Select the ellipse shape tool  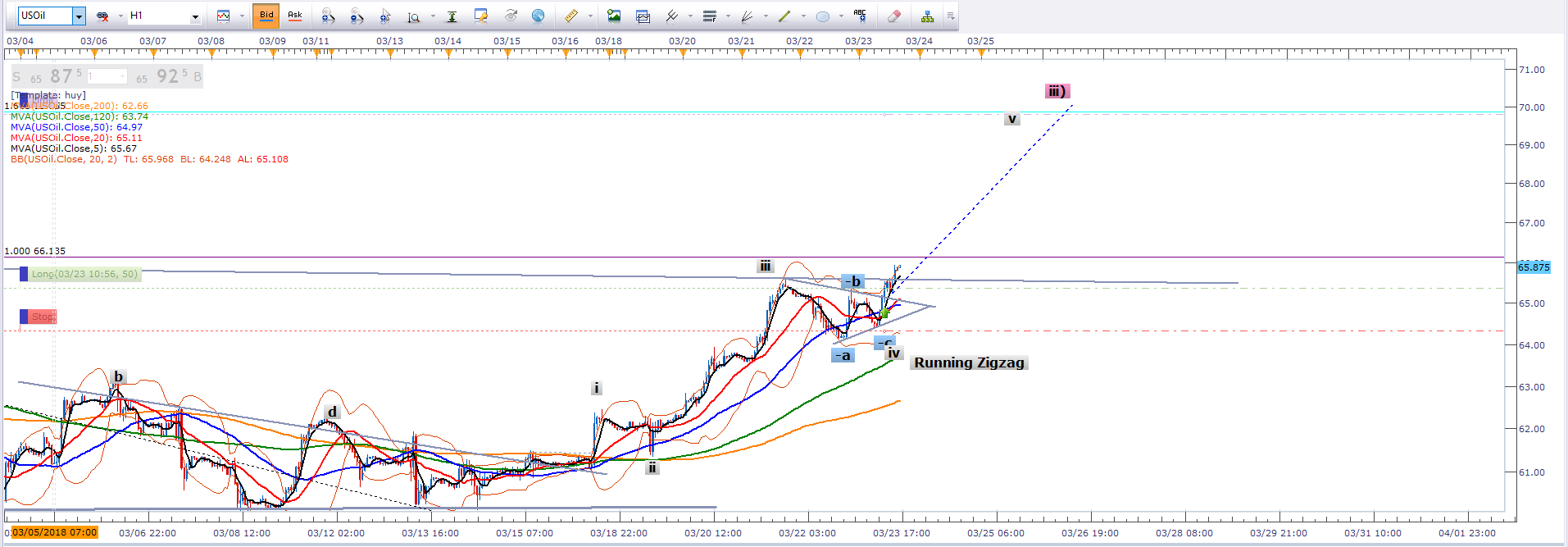[823, 16]
